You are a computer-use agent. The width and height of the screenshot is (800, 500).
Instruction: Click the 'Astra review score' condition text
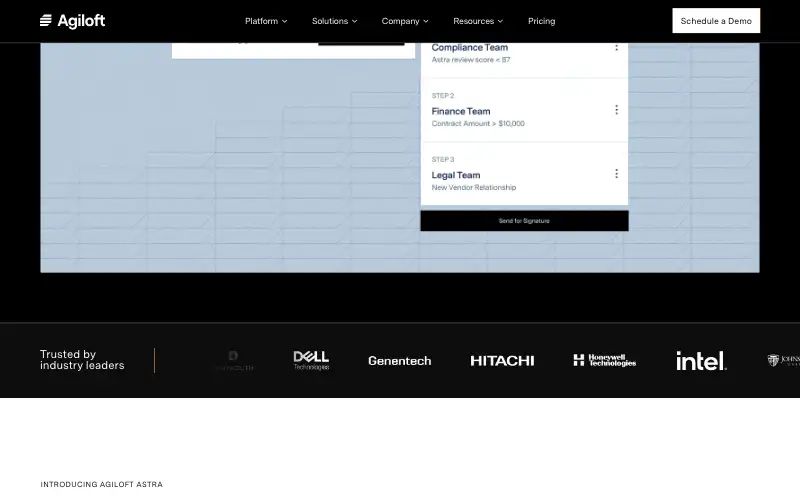pos(470,60)
